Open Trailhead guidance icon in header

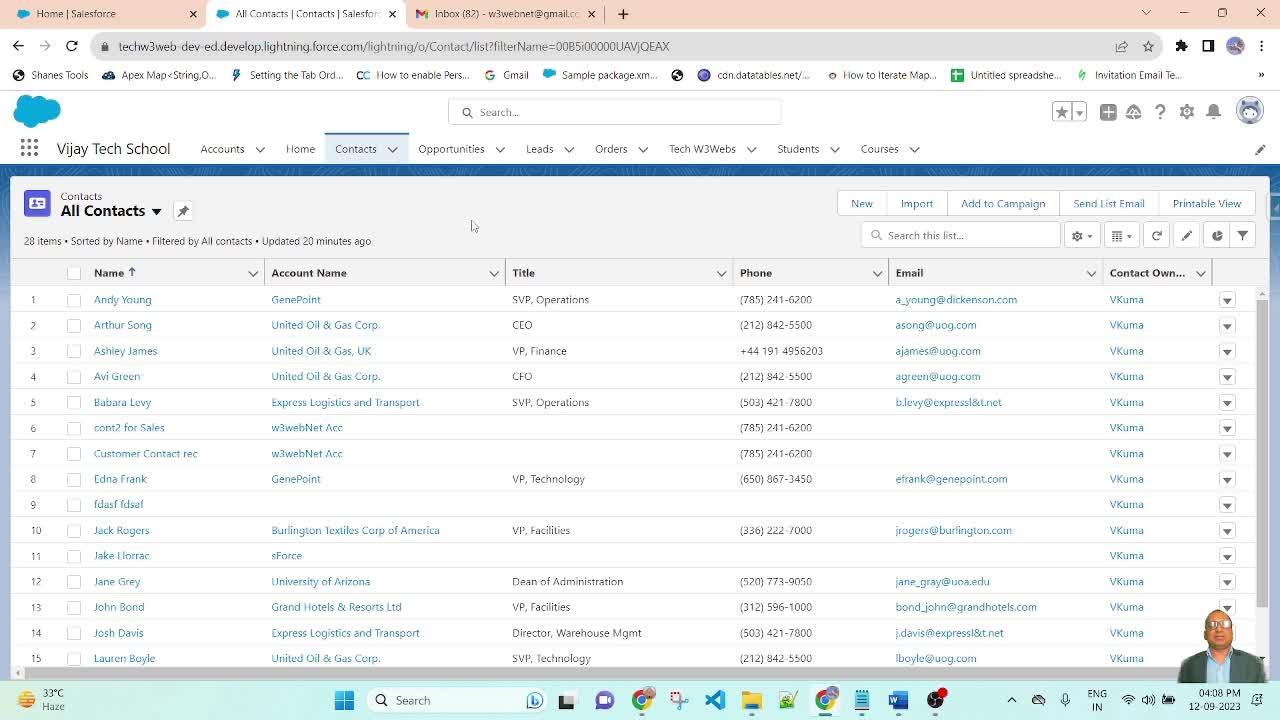(x=1134, y=112)
